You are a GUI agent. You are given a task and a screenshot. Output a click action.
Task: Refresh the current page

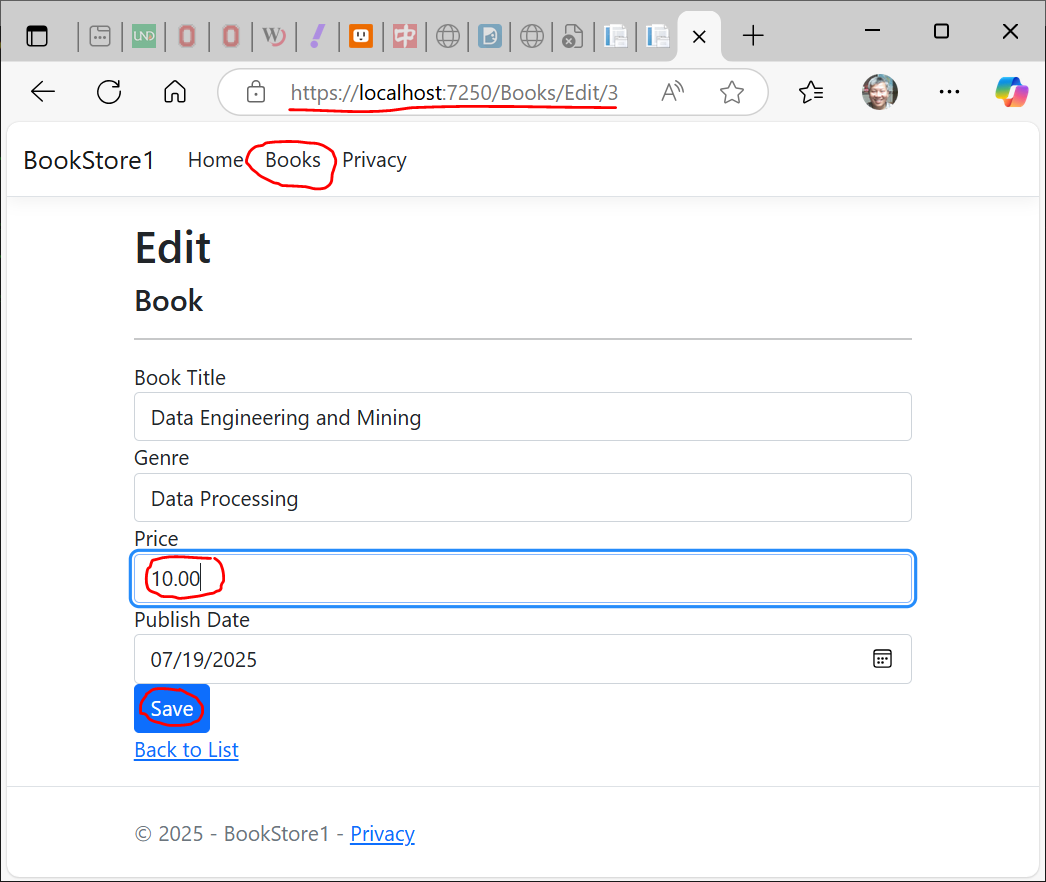click(109, 92)
